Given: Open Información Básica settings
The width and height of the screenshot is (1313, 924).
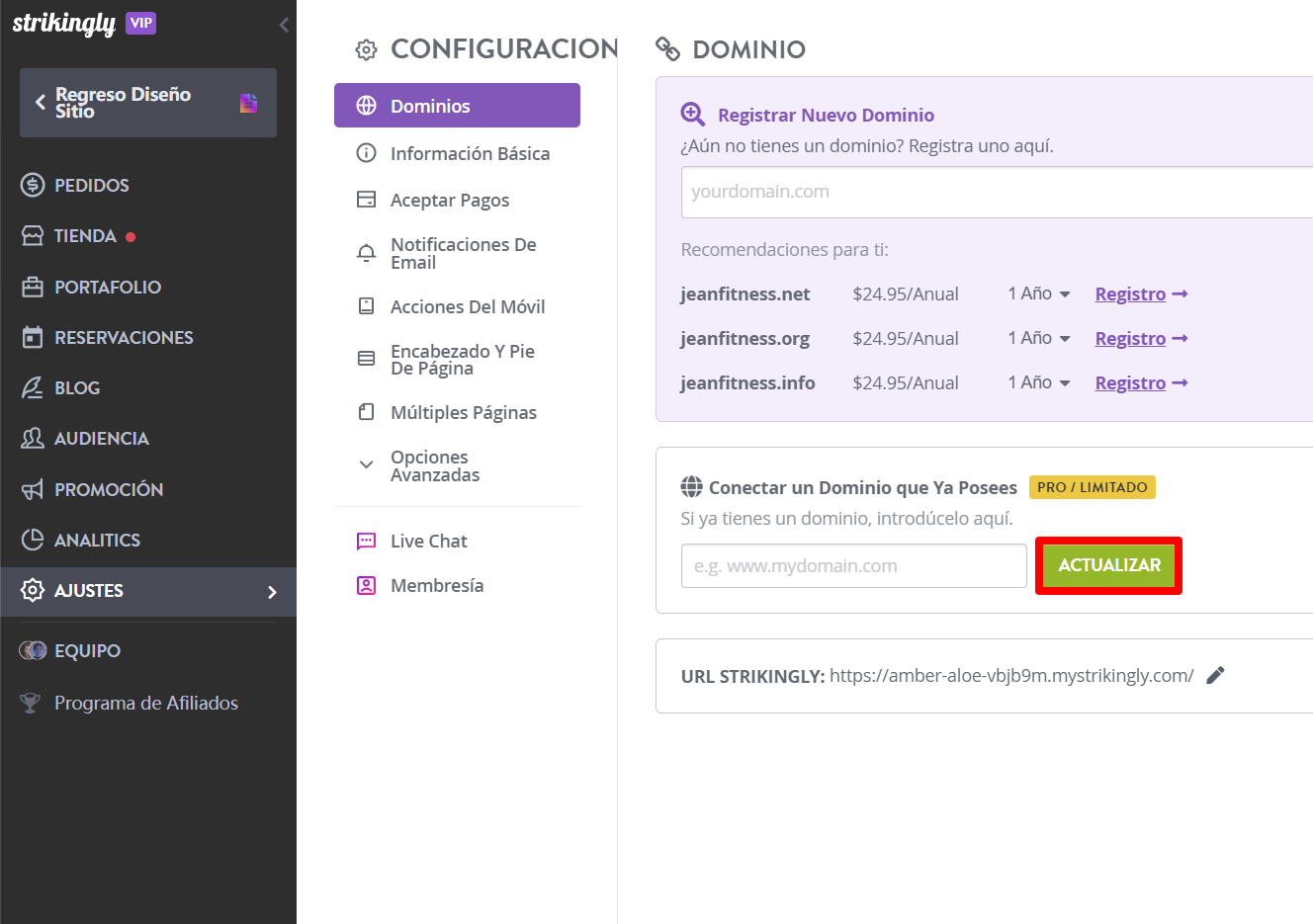Looking at the screenshot, I should pyautogui.click(x=470, y=153).
